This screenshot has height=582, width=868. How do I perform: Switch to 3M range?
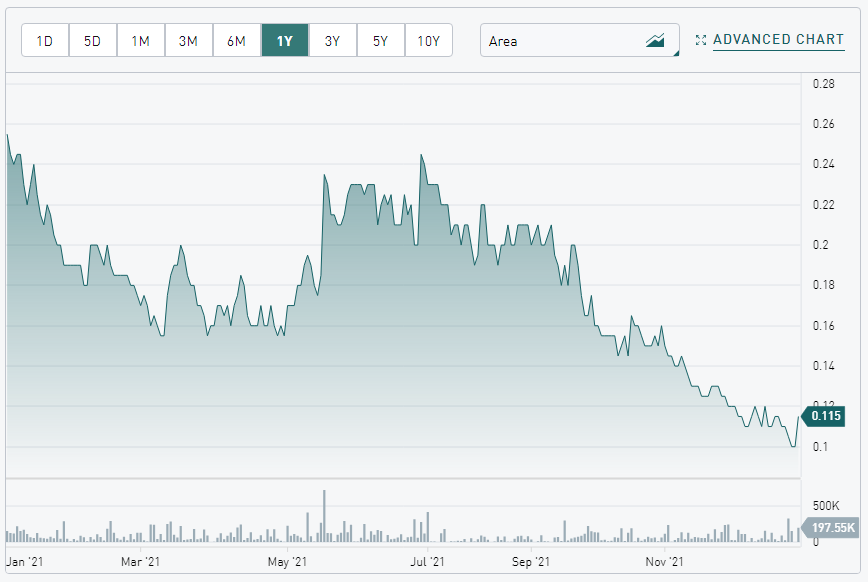click(x=188, y=40)
